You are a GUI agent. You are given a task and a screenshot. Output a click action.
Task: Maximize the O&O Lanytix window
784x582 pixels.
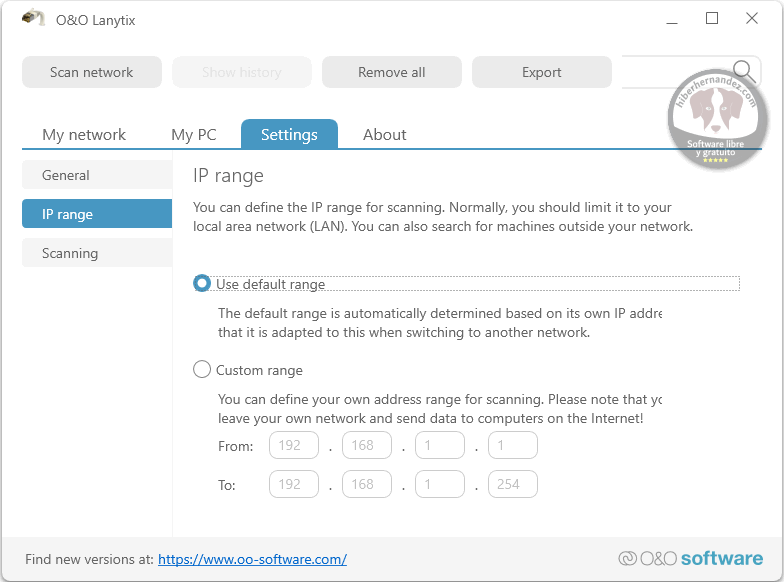click(712, 19)
